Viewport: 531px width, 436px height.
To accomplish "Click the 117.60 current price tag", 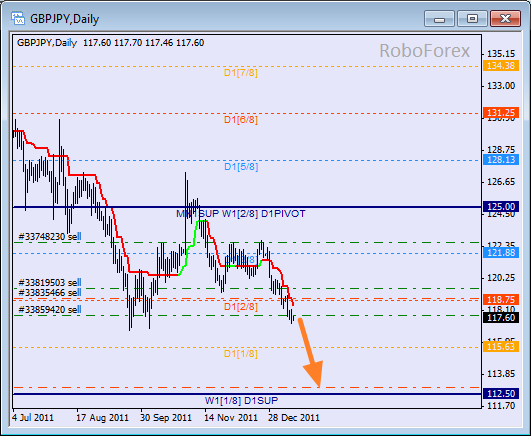I will pyautogui.click(x=501, y=318).
